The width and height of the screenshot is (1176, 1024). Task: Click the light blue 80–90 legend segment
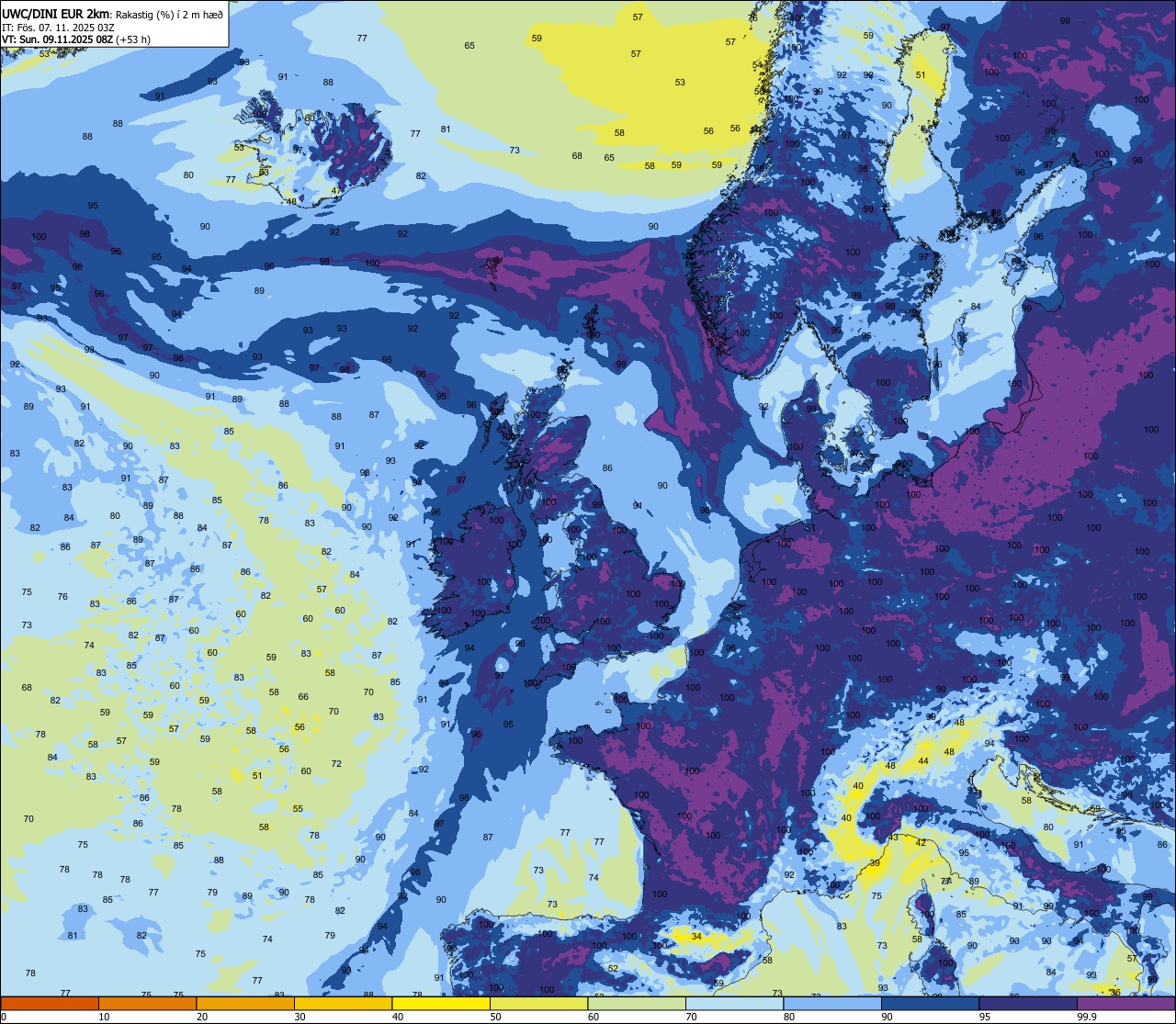(x=832, y=1003)
